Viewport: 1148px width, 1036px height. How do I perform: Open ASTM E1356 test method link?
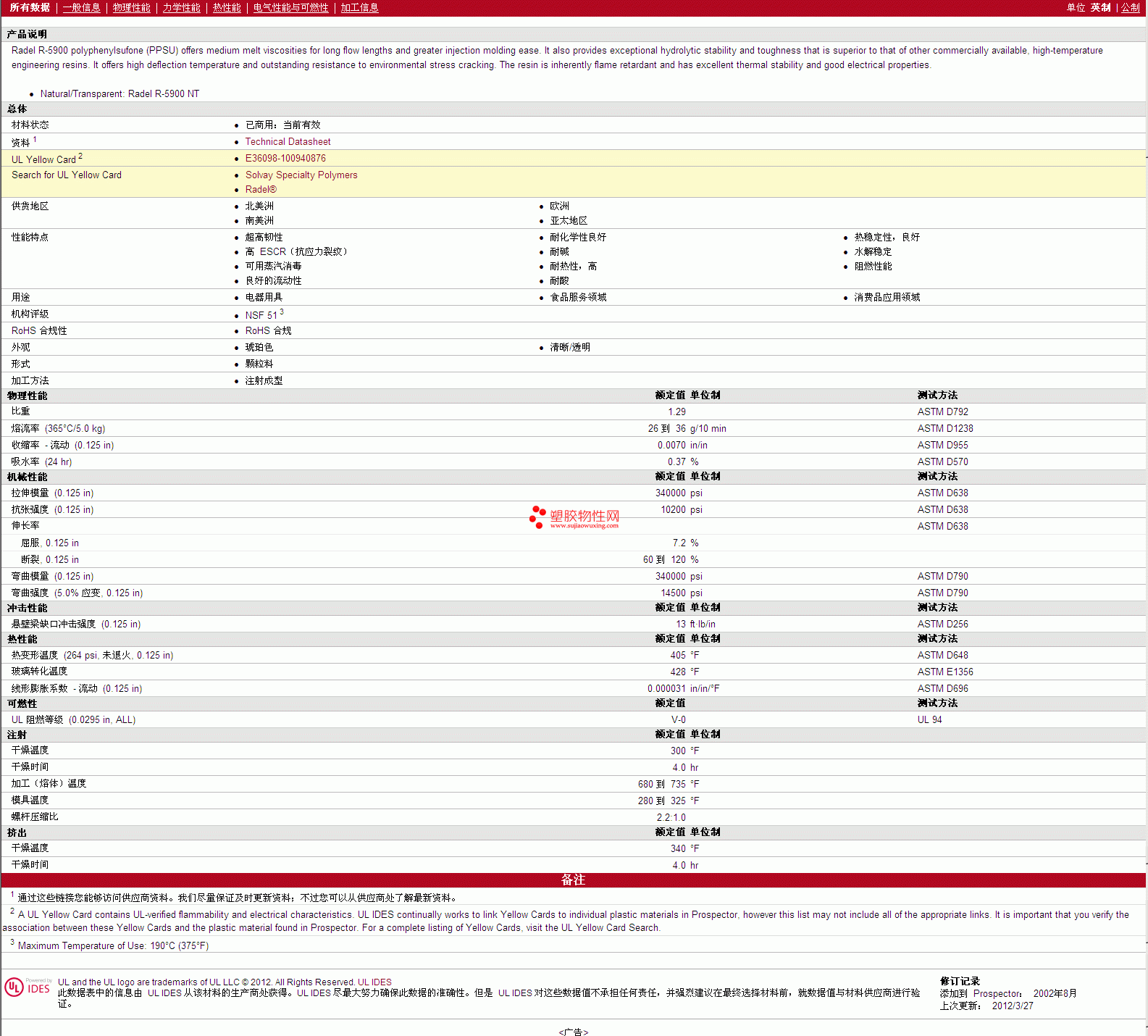[x=945, y=672]
